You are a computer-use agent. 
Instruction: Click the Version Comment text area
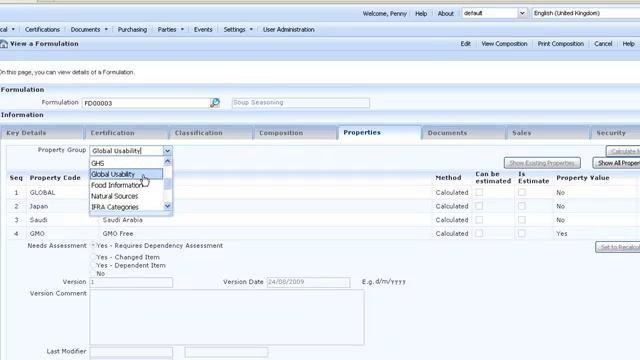coord(227,317)
